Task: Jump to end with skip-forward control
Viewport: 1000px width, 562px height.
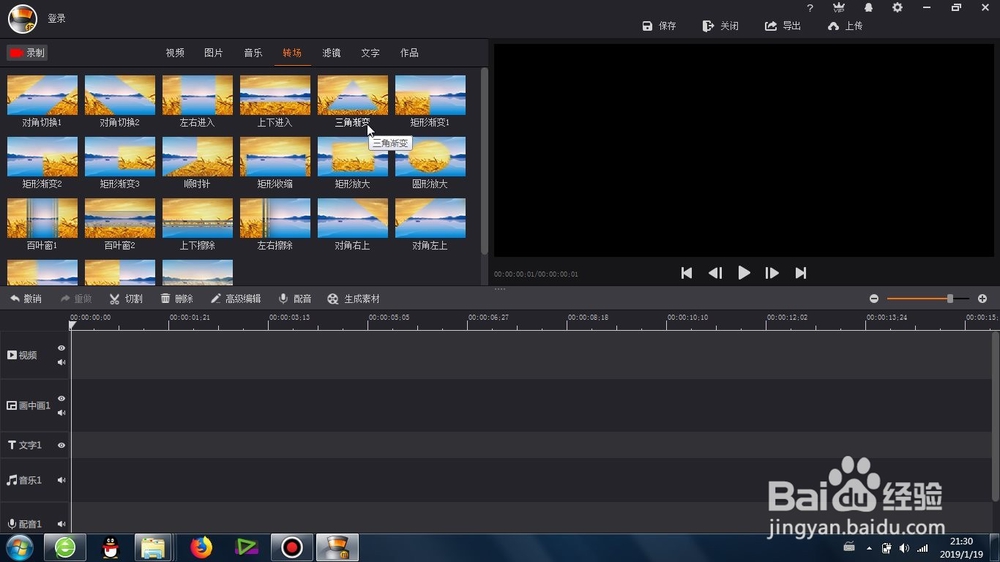Action: [x=800, y=273]
